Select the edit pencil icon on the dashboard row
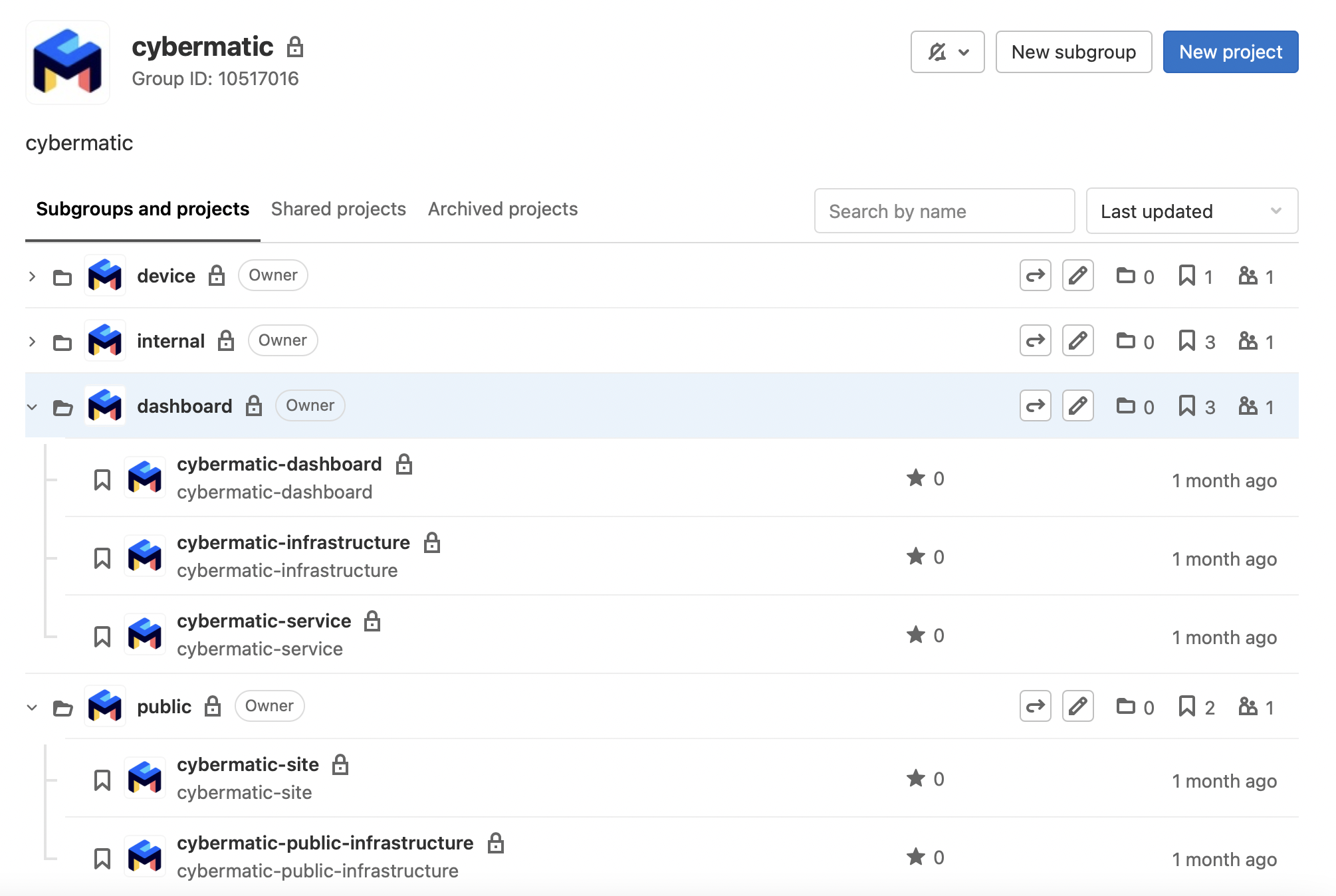The width and height of the screenshot is (1336, 896). coord(1078,405)
